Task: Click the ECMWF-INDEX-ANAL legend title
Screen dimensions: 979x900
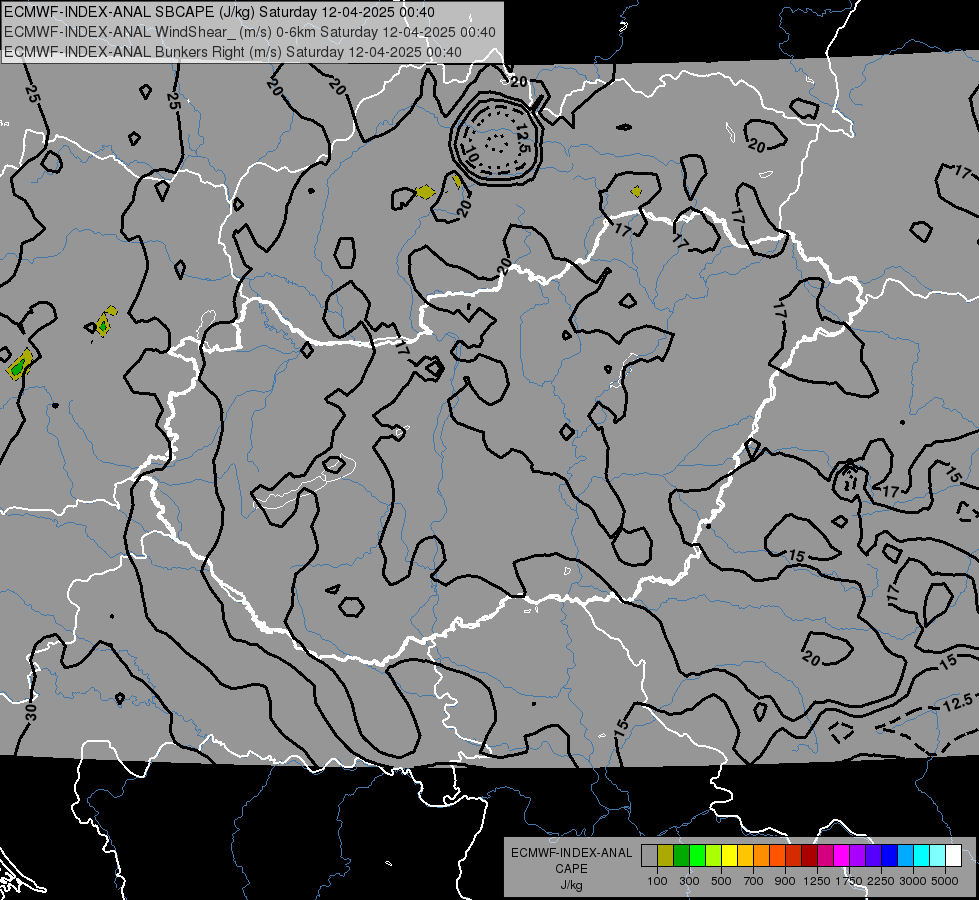Action: (571, 853)
